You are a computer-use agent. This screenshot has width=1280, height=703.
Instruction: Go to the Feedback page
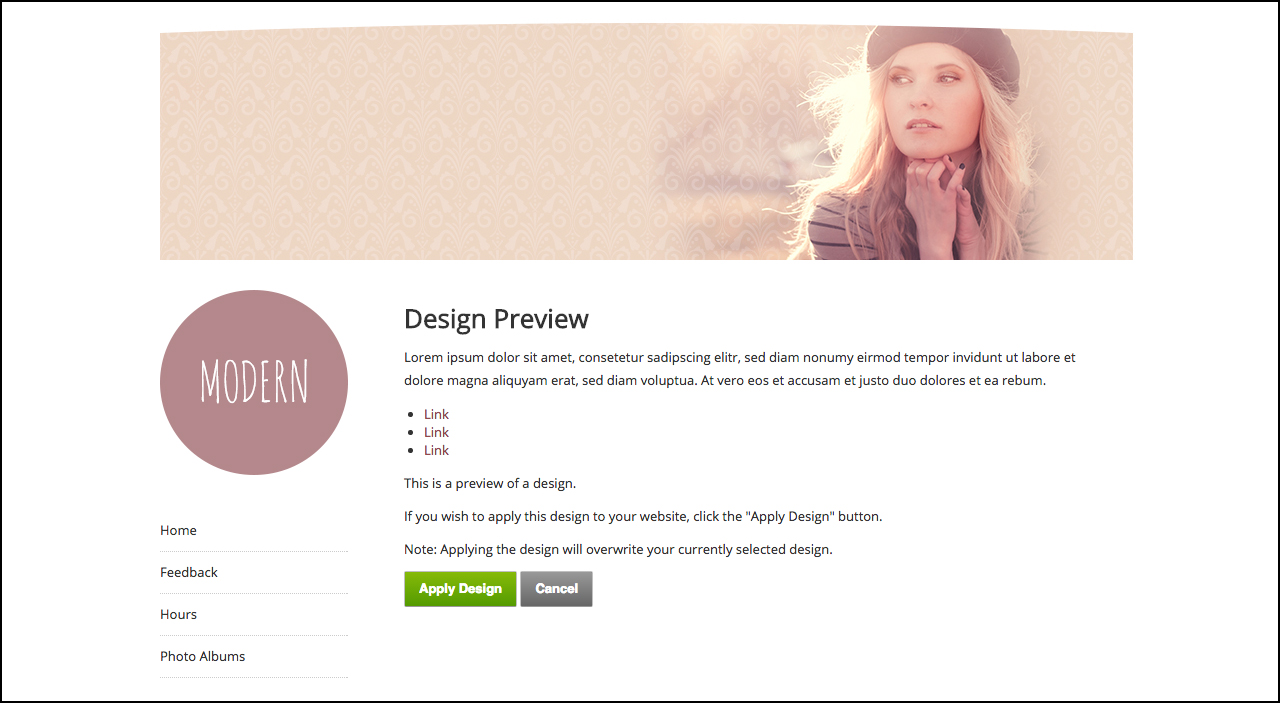pos(189,572)
